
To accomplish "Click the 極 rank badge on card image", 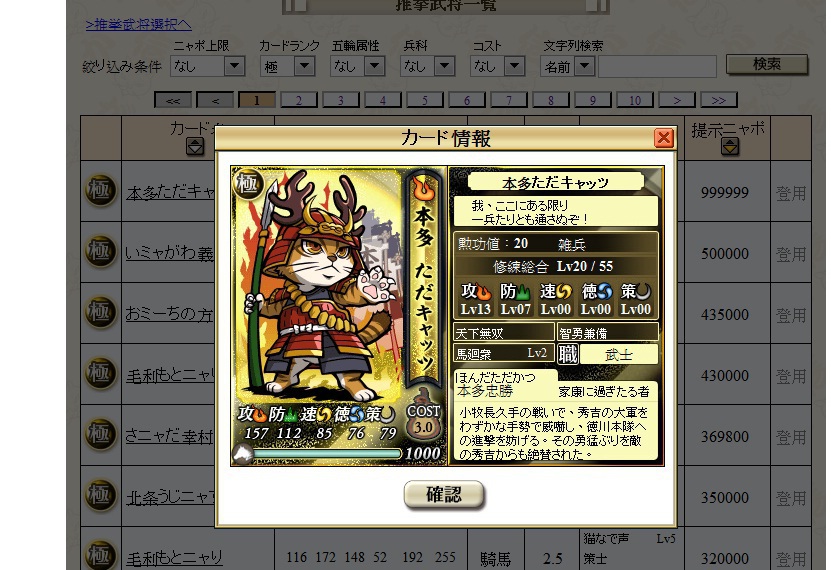I will tap(246, 184).
